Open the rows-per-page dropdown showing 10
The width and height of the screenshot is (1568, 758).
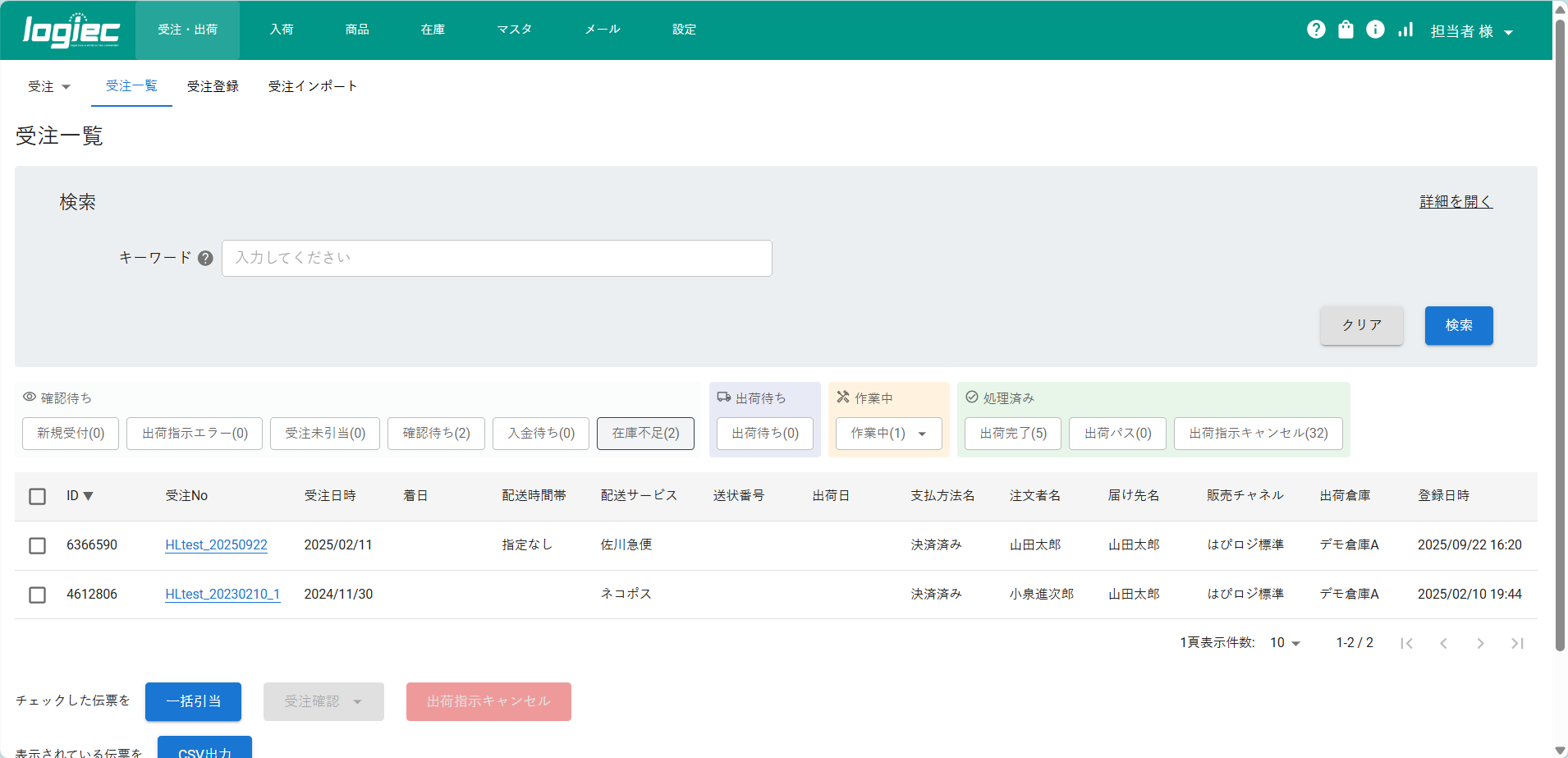click(x=1285, y=643)
